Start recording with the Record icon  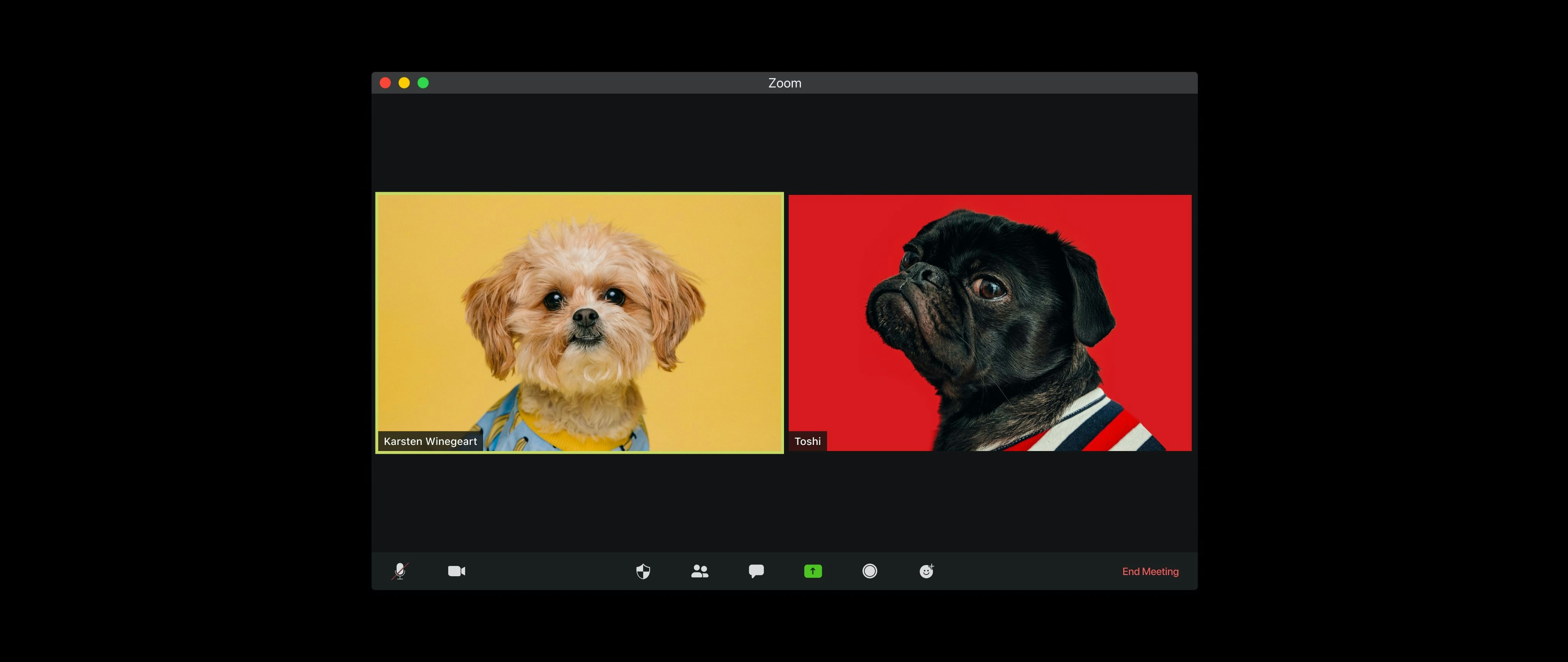[x=869, y=570]
